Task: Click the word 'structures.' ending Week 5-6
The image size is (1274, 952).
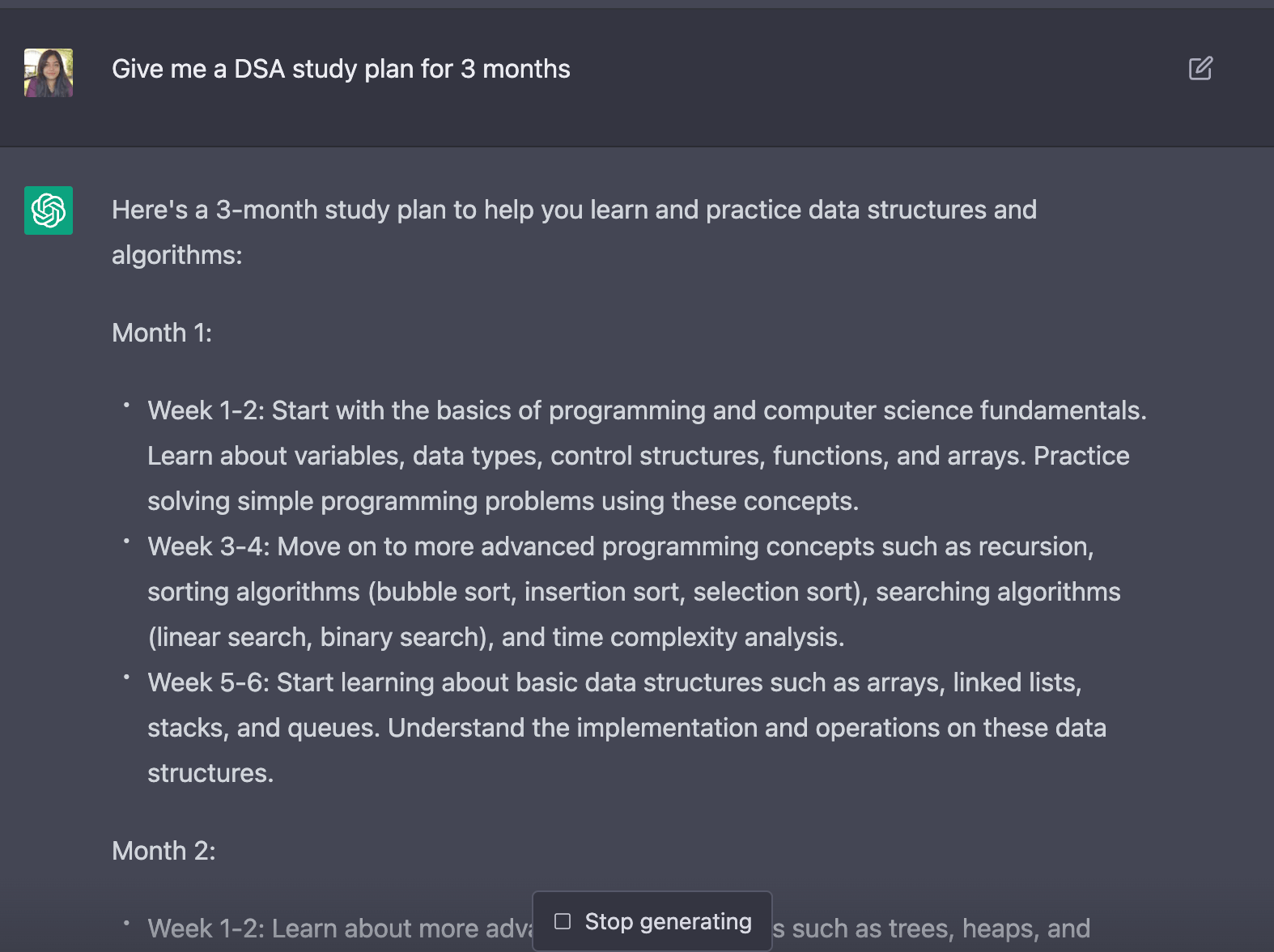Action: (210, 773)
